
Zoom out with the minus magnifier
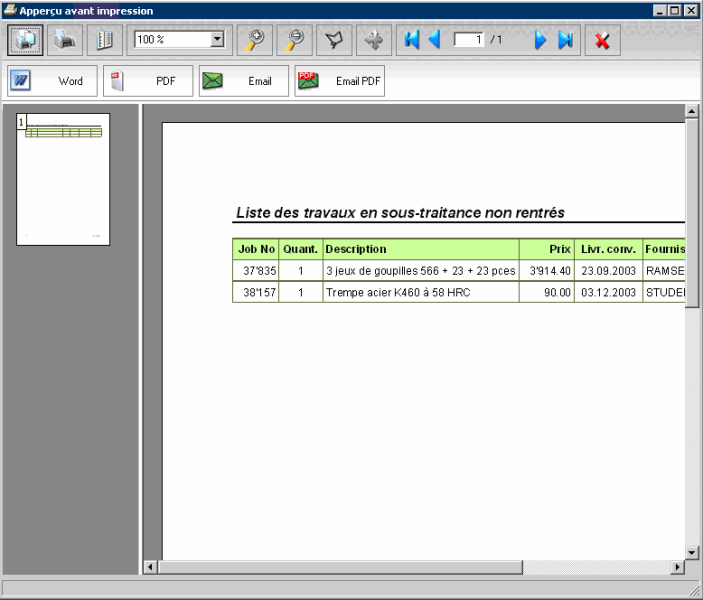coord(295,40)
